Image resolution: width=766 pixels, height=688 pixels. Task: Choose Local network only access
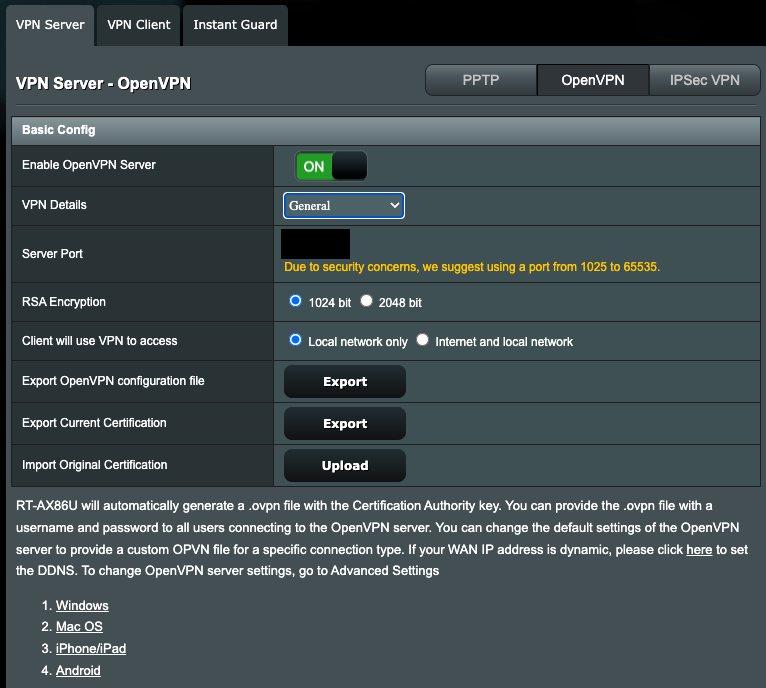(296, 340)
